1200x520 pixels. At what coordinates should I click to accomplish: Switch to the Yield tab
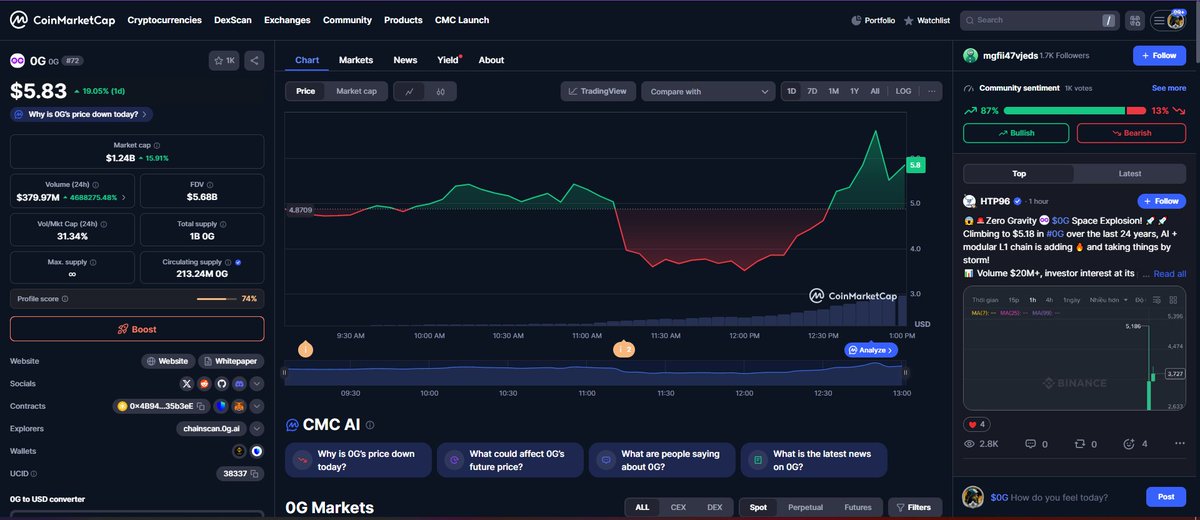(x=448, y=60)
